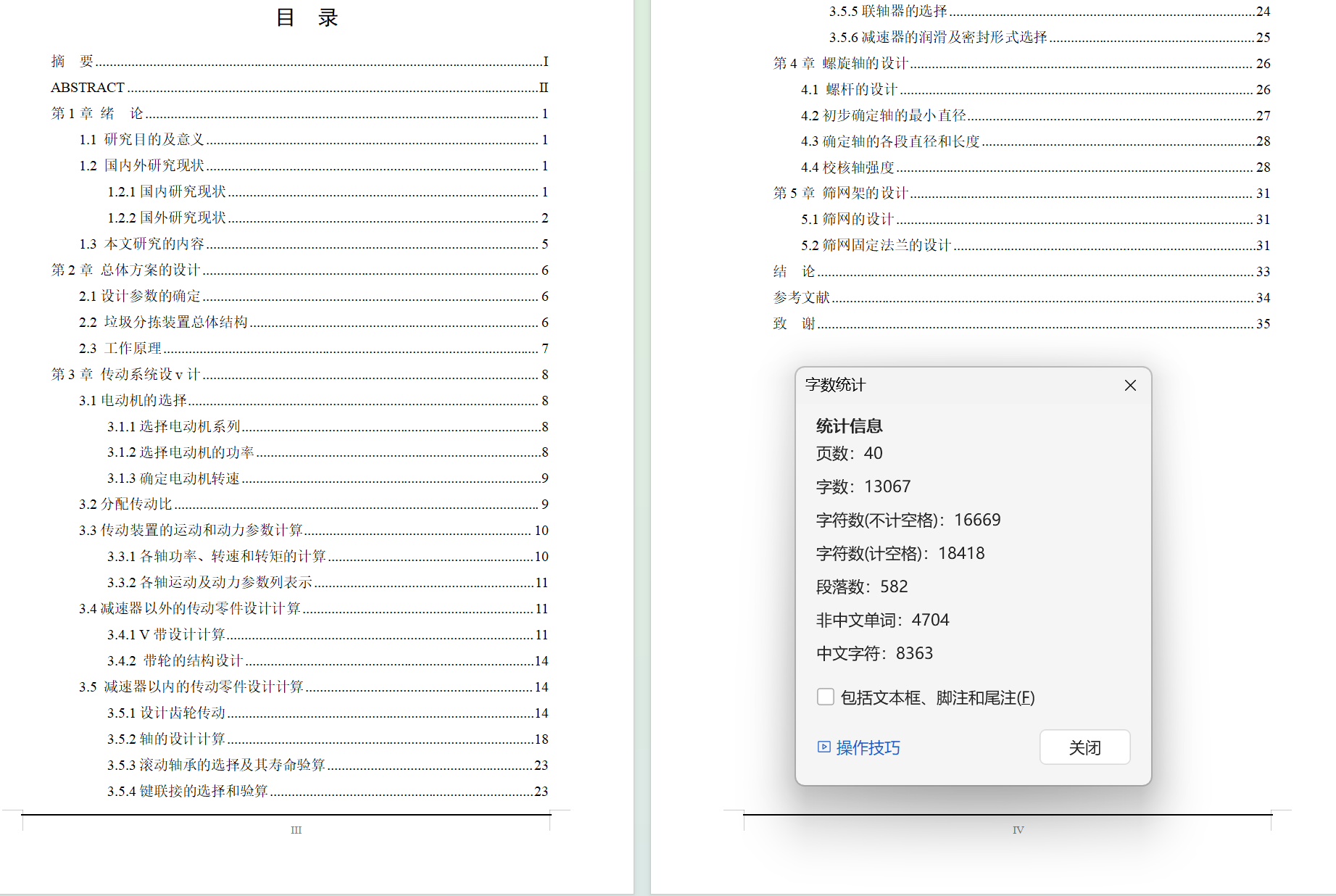Click 3.1.2 选择电动机的功率 entry
Screen dimensions: 1336x896
[x=328, y=452]
